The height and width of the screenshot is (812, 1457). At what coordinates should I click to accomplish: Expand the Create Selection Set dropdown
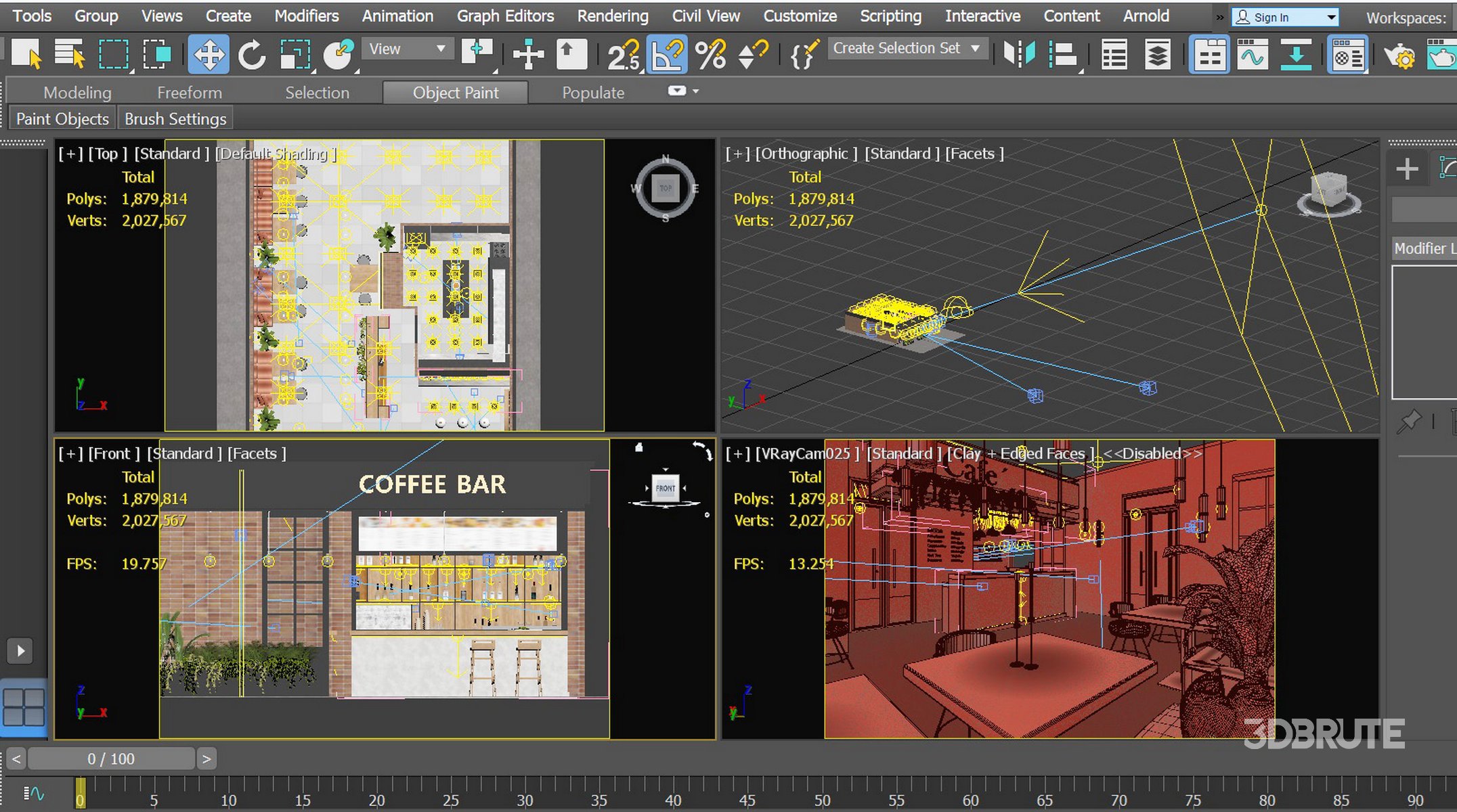[x=975, y=49]
